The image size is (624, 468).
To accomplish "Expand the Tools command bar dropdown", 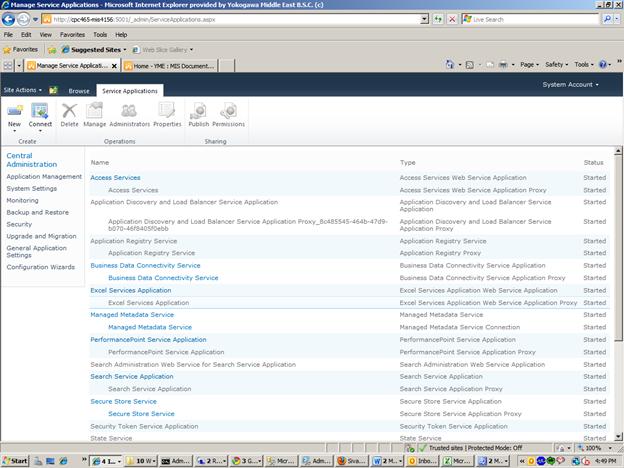I will tap(584, 64).
